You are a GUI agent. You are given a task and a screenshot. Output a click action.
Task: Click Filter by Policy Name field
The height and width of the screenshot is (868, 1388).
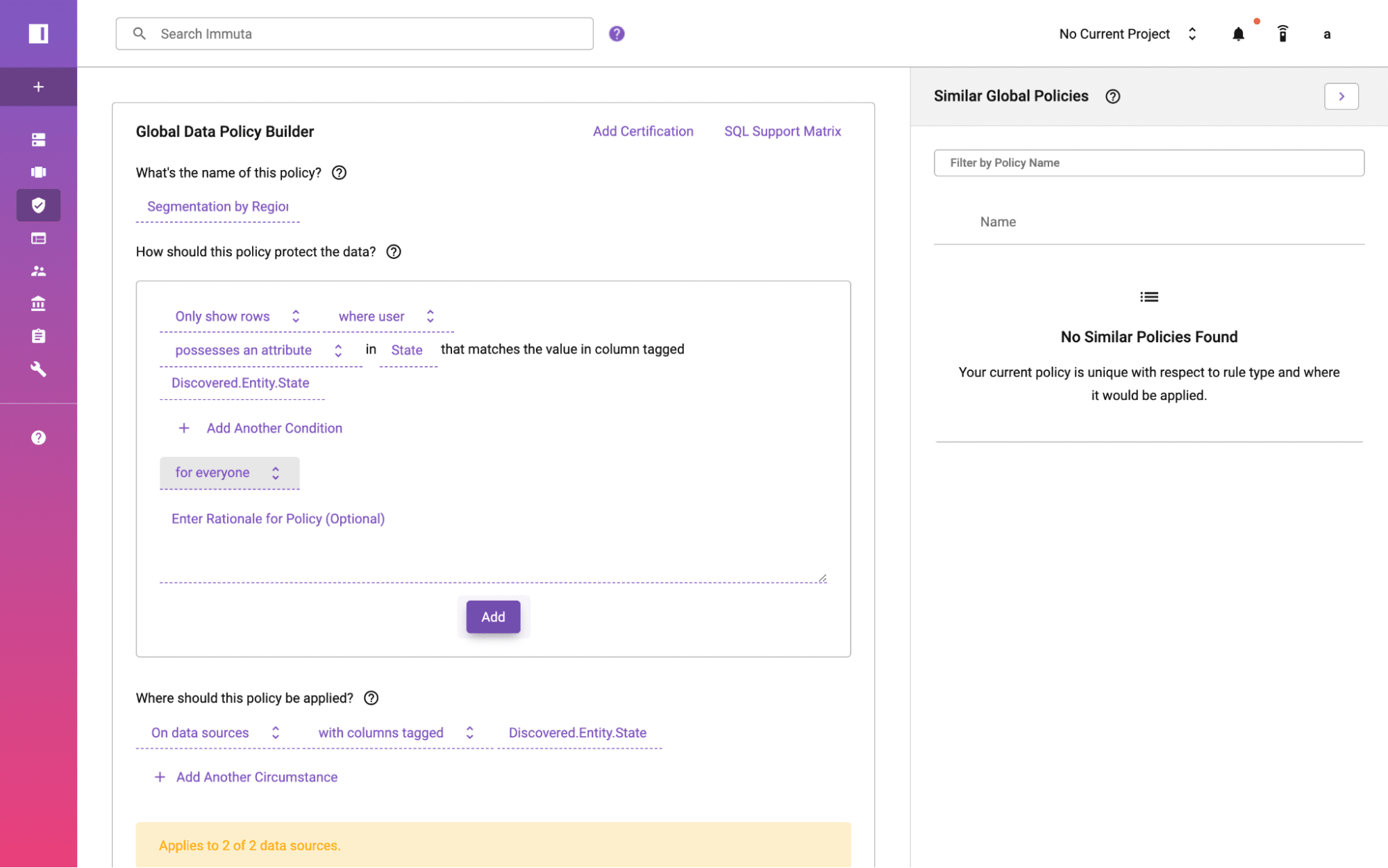1149,162
